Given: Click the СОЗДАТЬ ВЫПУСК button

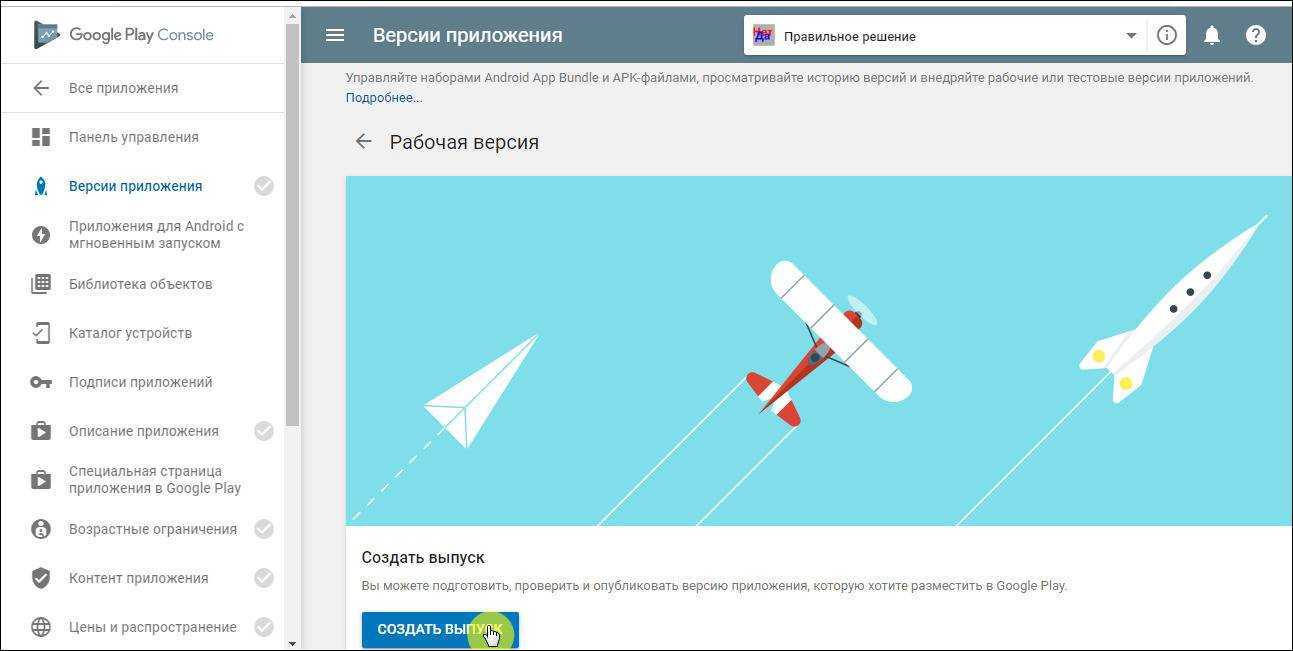Looking at the screenshot, I should (440, 629).
